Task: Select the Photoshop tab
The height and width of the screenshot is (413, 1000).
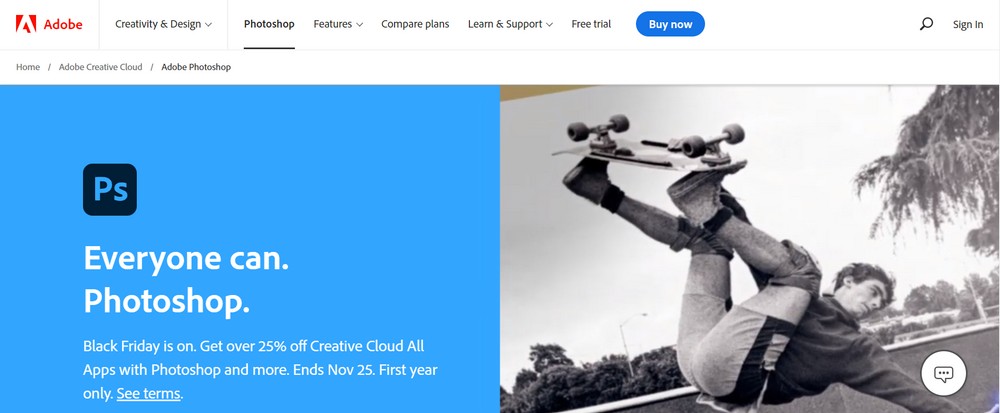Action: click(269, 24)
